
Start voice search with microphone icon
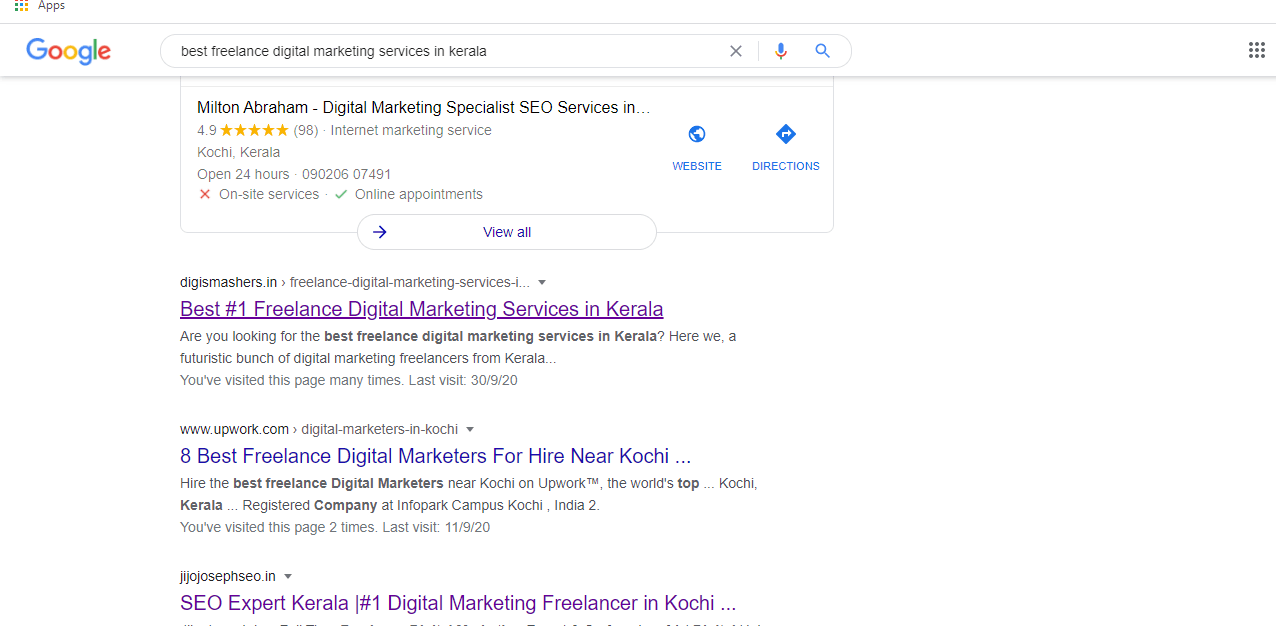781,51
